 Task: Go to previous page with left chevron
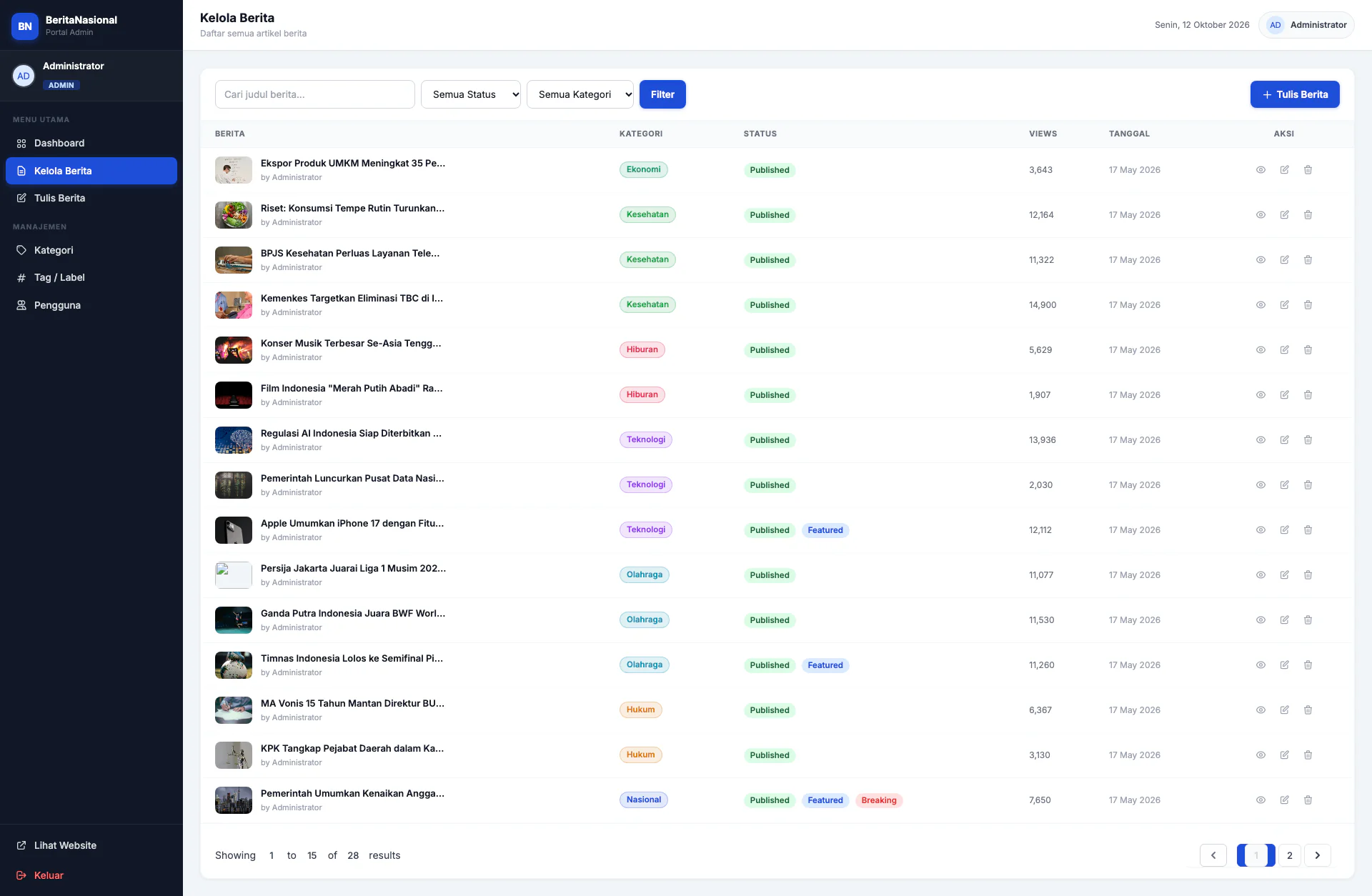tap(1213, 855)
